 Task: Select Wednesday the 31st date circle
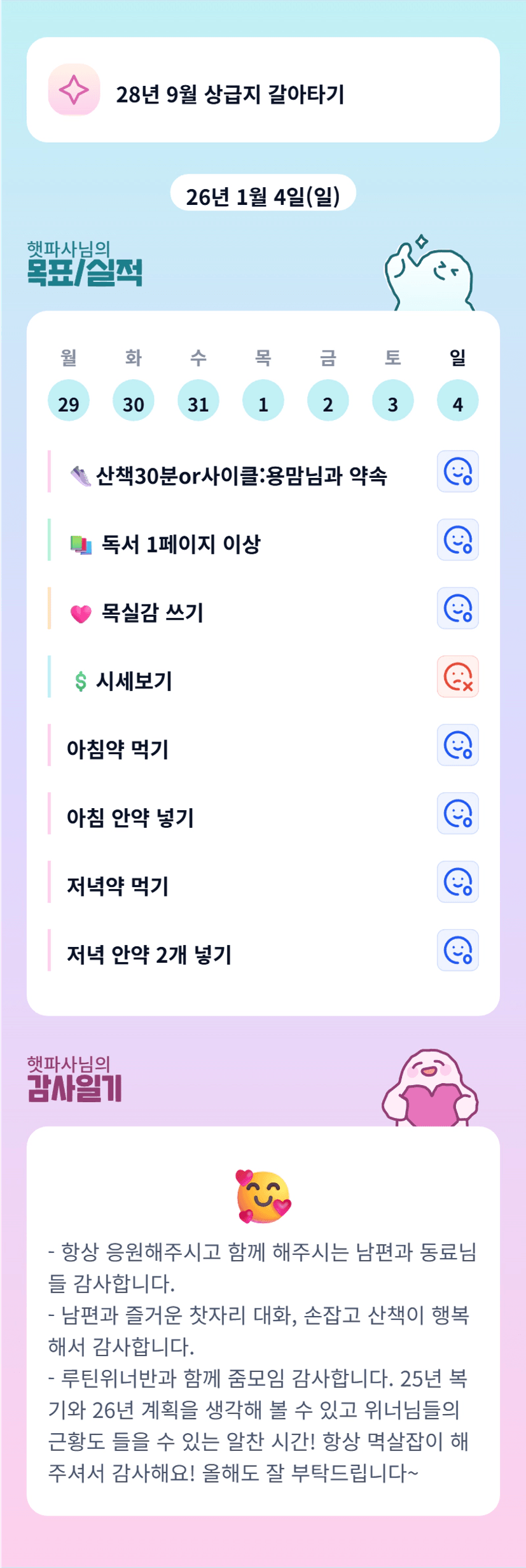tap(198, 401)
